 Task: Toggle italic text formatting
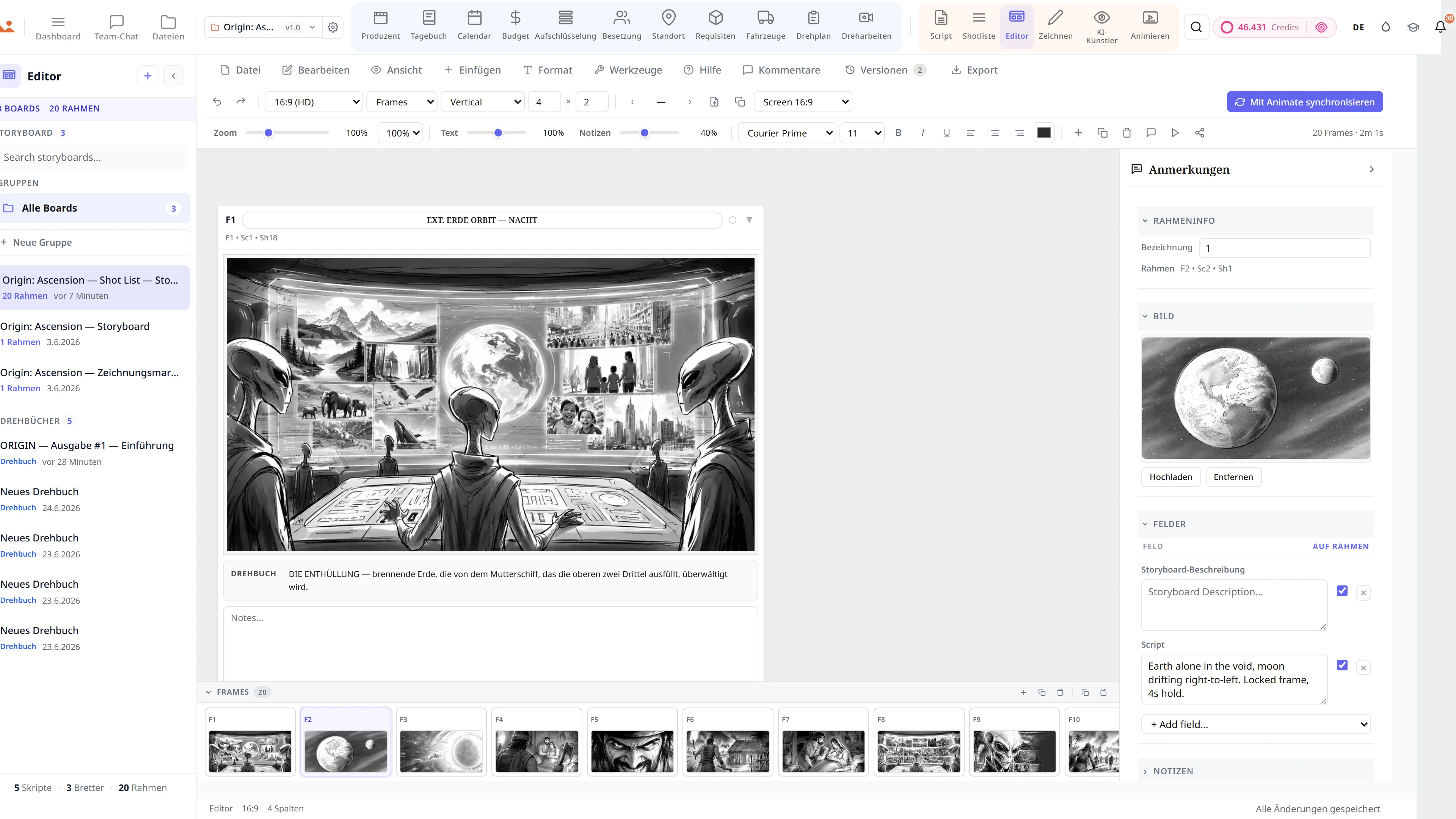click(923, 133)
